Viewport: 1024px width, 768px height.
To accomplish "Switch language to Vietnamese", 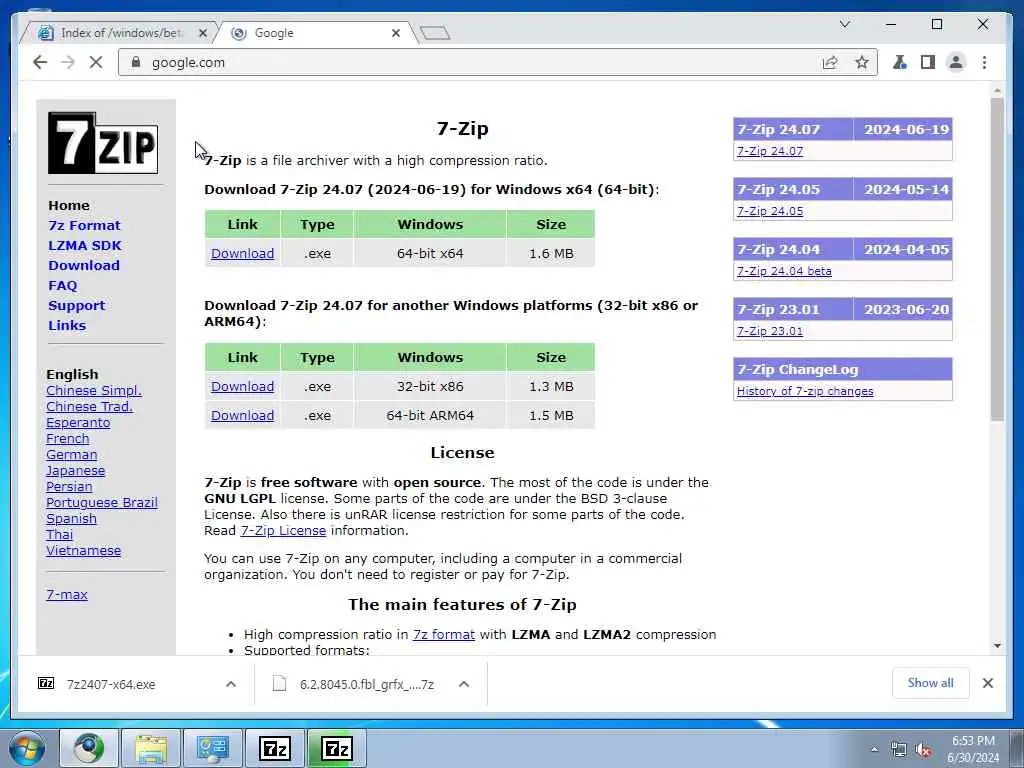I will 84,551.
